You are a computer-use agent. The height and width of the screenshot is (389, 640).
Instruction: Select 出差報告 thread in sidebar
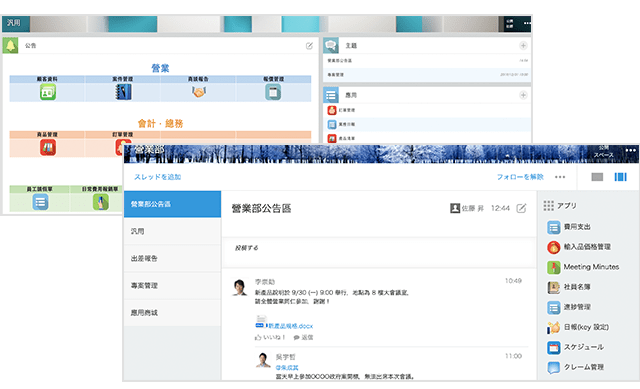[x=172, y=258]
